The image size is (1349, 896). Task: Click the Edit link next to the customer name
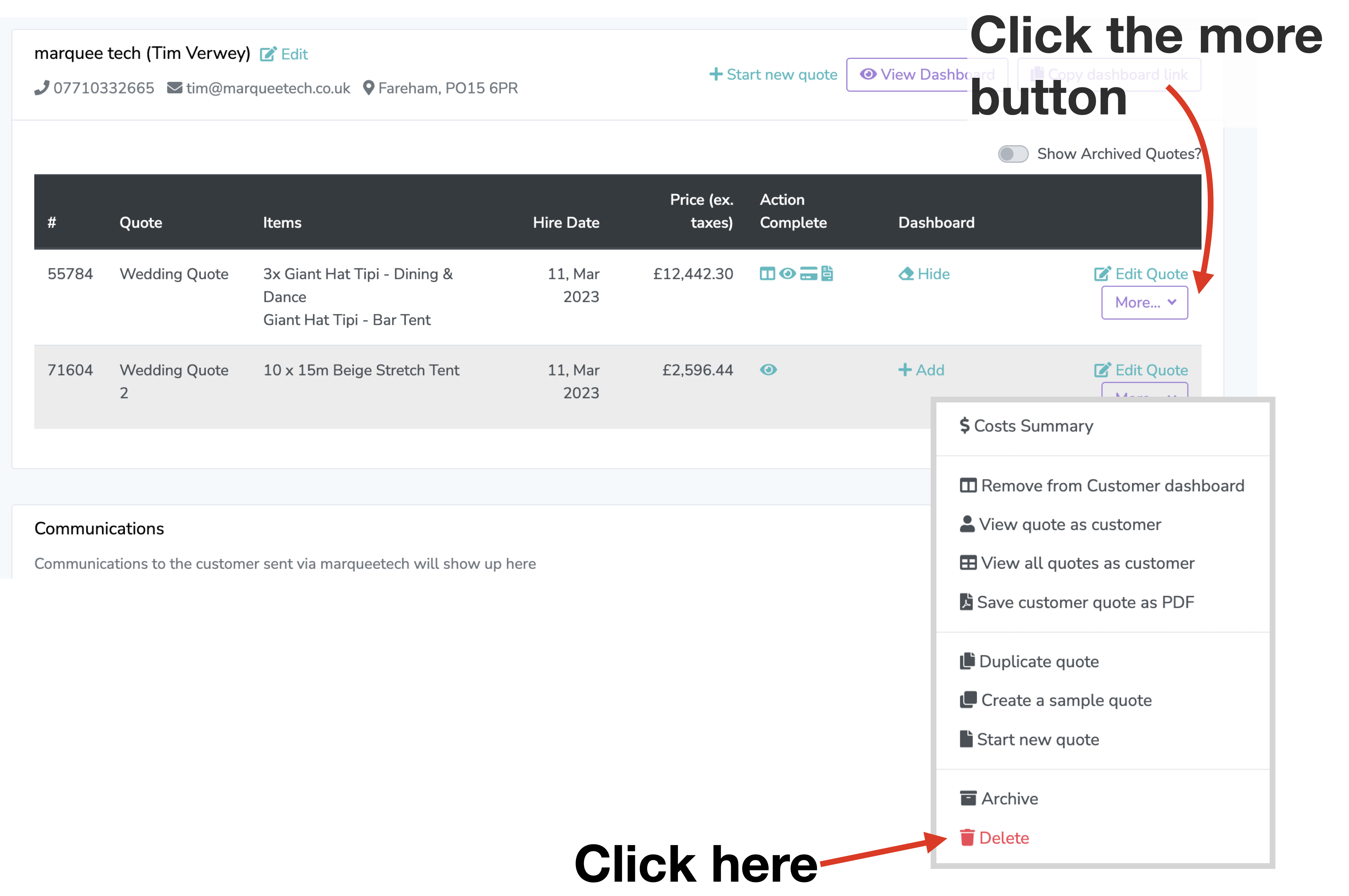point(284,54)
